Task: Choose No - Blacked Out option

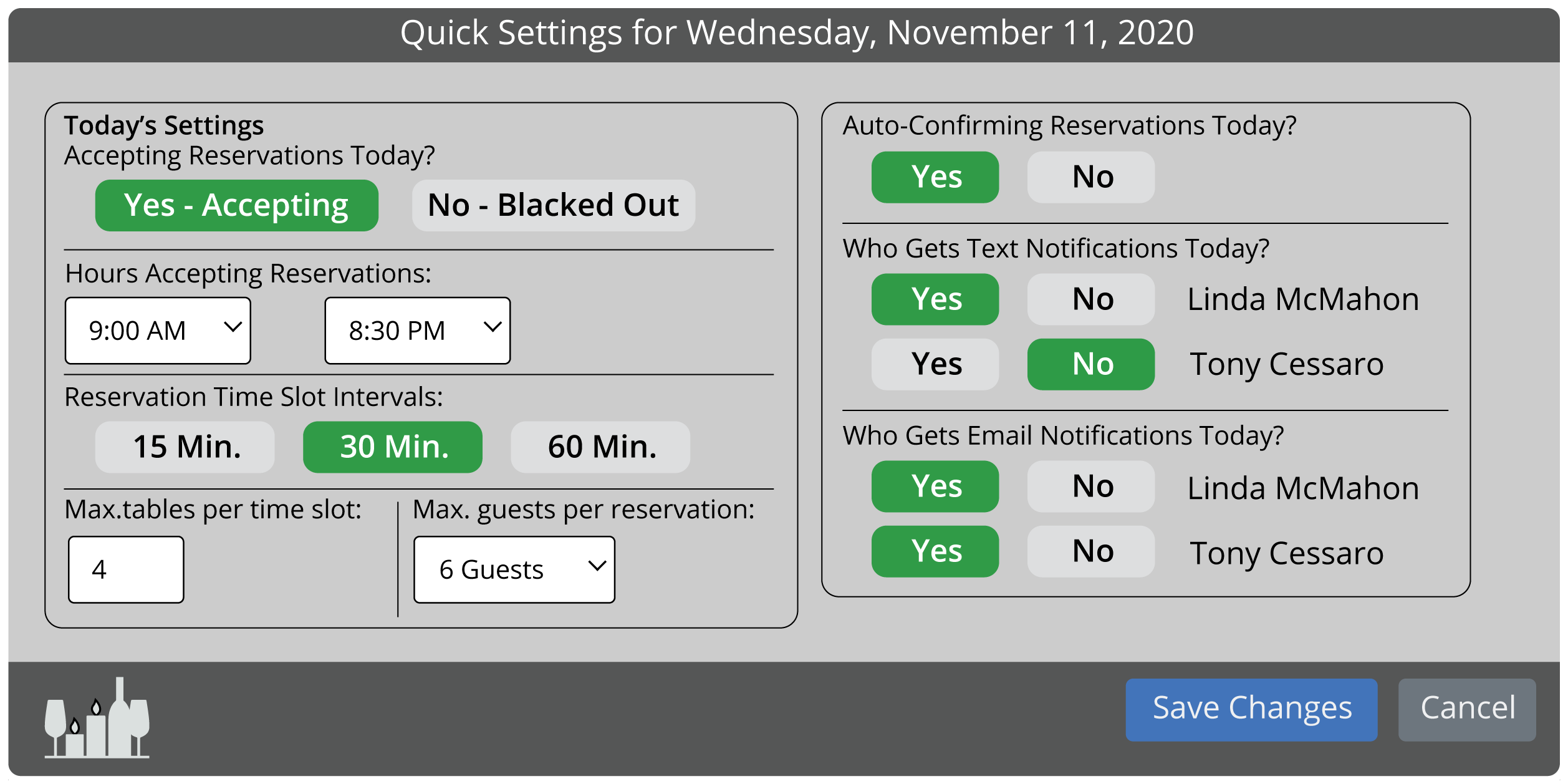Action: pos(553,206)
